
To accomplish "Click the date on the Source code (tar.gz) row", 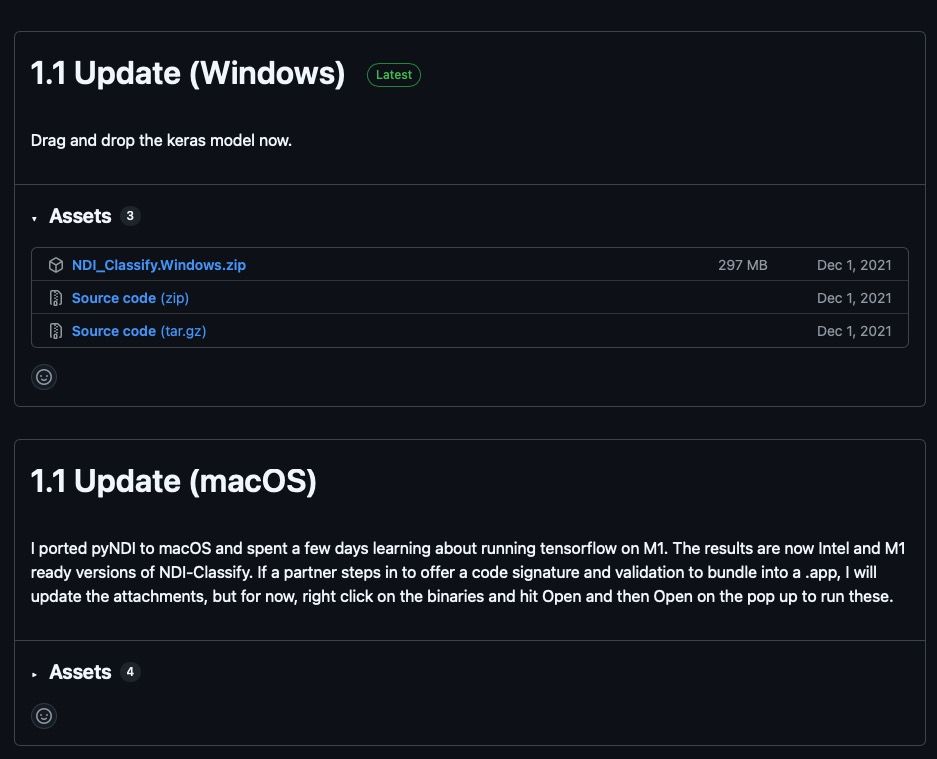I will pos(853,331).
